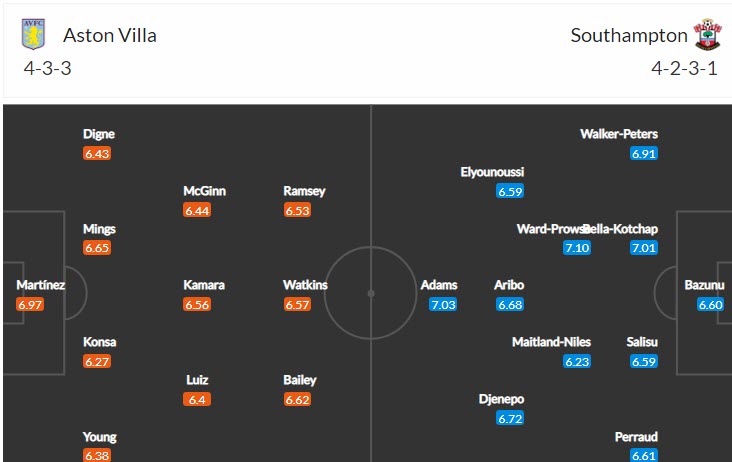This screenshot has width=732, height=462.
Task: Click Martínez's 6.97 rating badge
Action: 30,304
